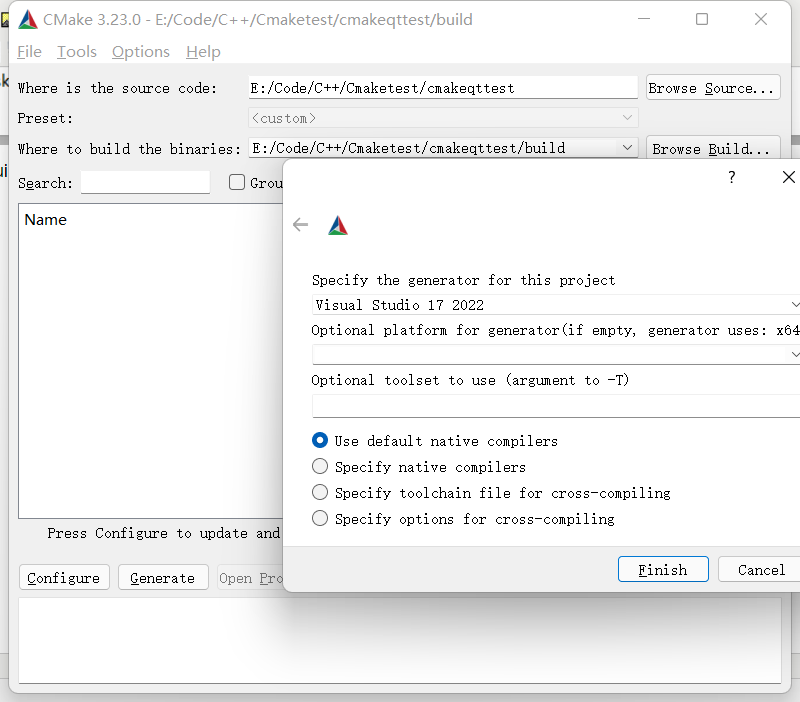The width and height of the screenshot is (800, 702).
Task: Expand the build binaries path dropdown arrow
Action: pos(628,148)
